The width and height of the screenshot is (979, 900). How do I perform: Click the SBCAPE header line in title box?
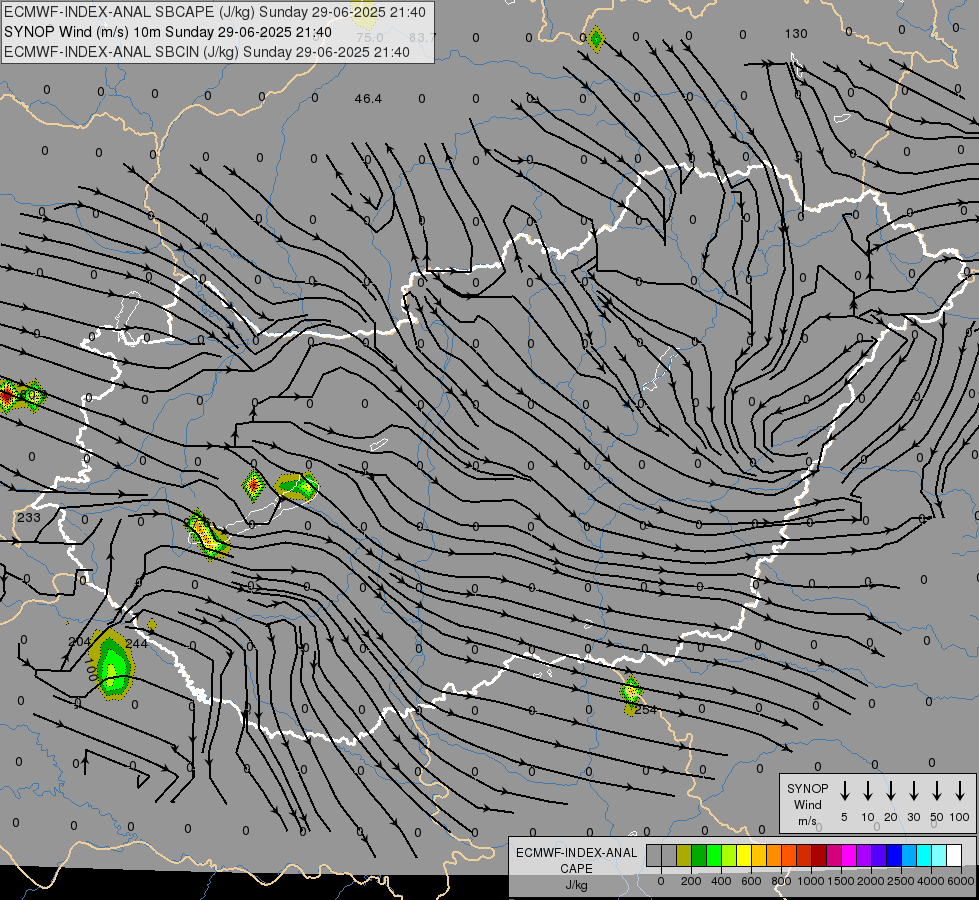point(215,12)
